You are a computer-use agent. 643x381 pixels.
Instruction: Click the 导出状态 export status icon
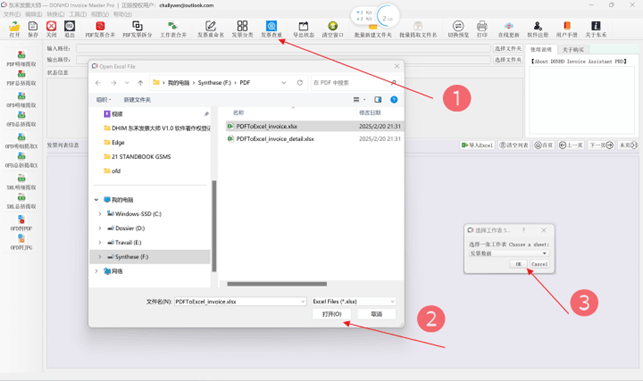pos(303,27)
